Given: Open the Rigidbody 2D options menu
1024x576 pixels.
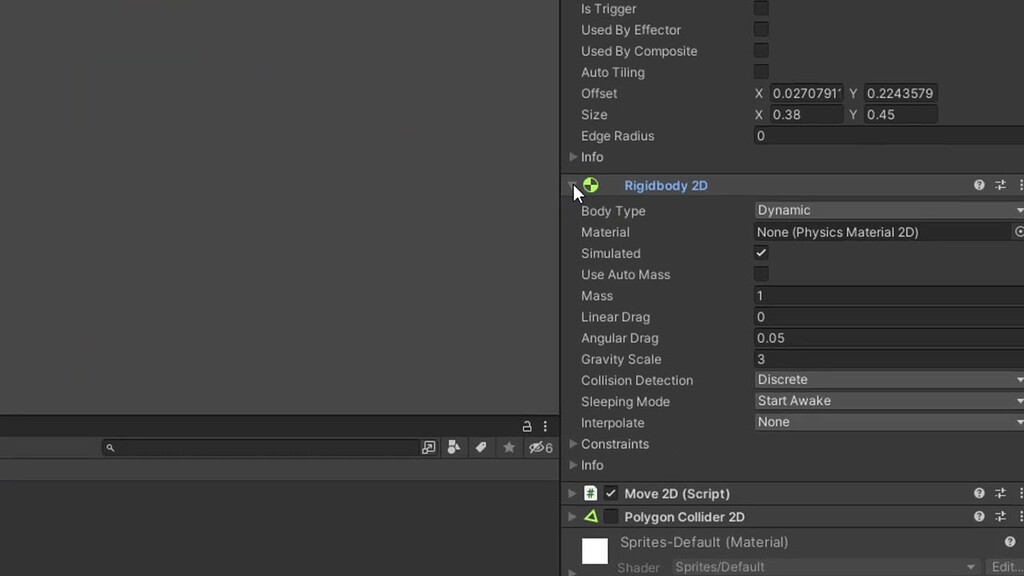Looking at the screenshot, I should (x=1020, y=185).
